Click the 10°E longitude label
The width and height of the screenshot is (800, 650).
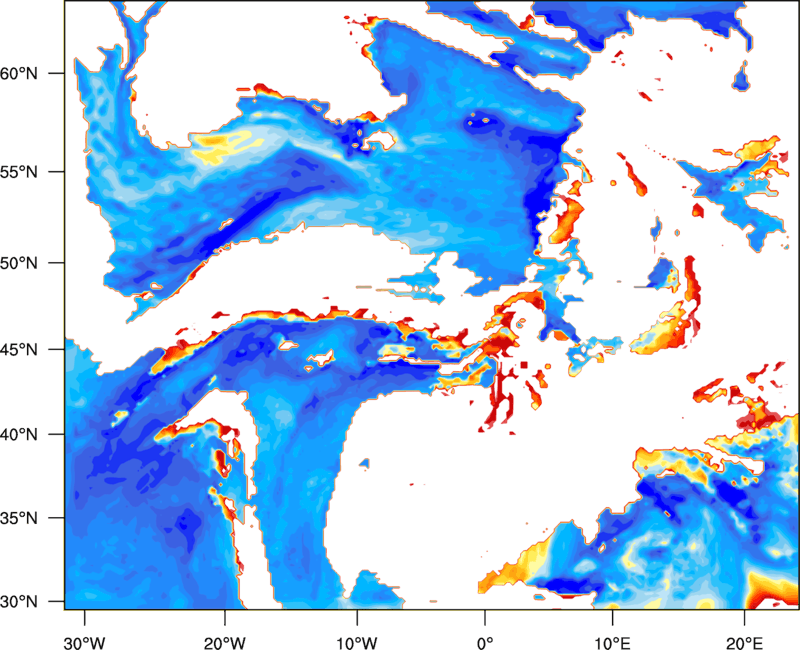click(612, 643)
